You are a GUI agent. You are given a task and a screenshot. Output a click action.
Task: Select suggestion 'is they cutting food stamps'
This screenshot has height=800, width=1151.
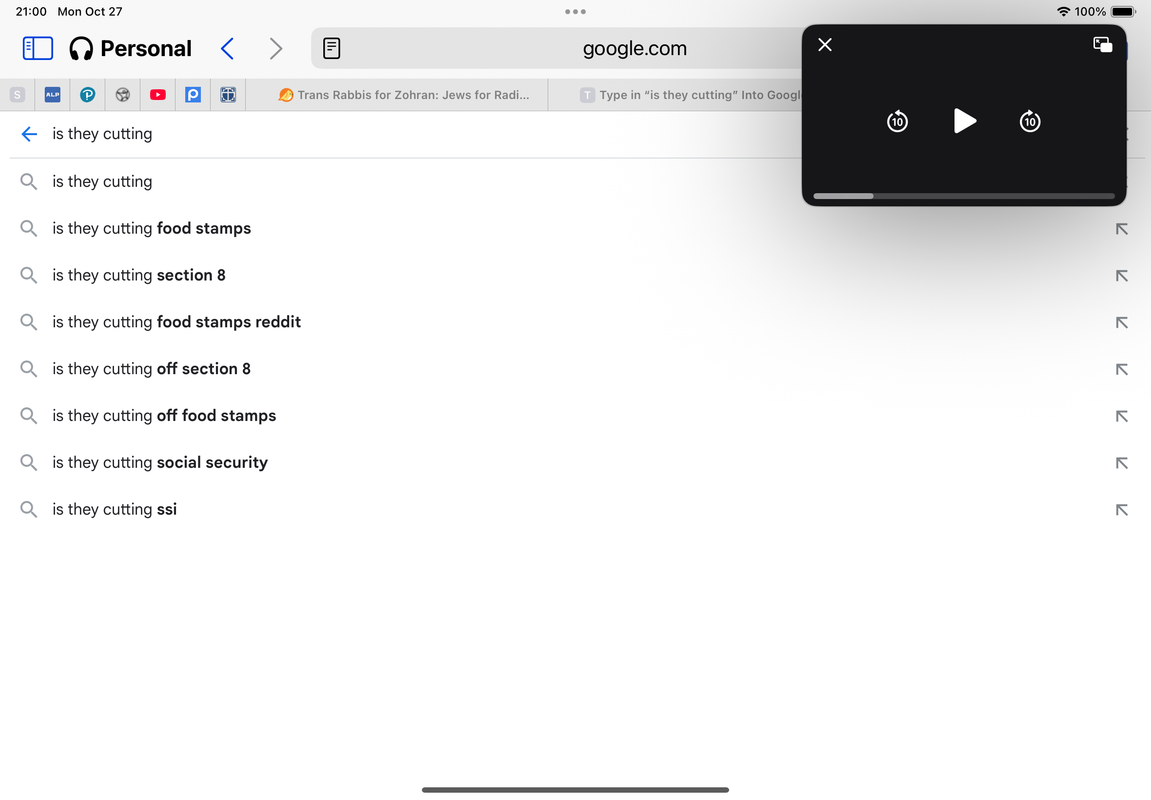coord(151,228)
